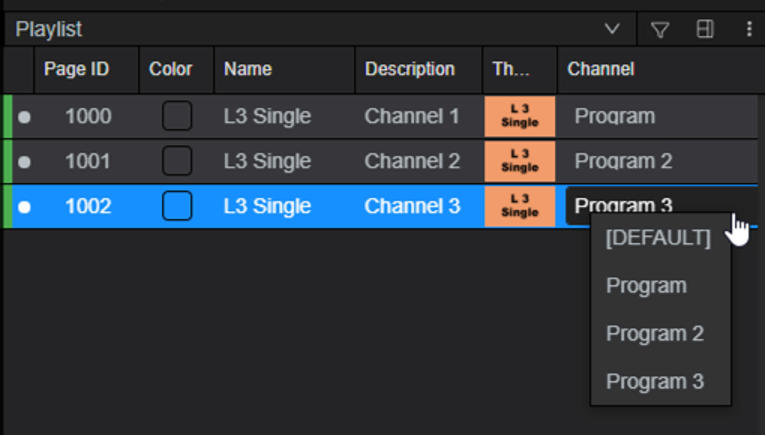
Task: Click the status dot for page 1001
Action: pyautogui.click(x=24, y=161)
